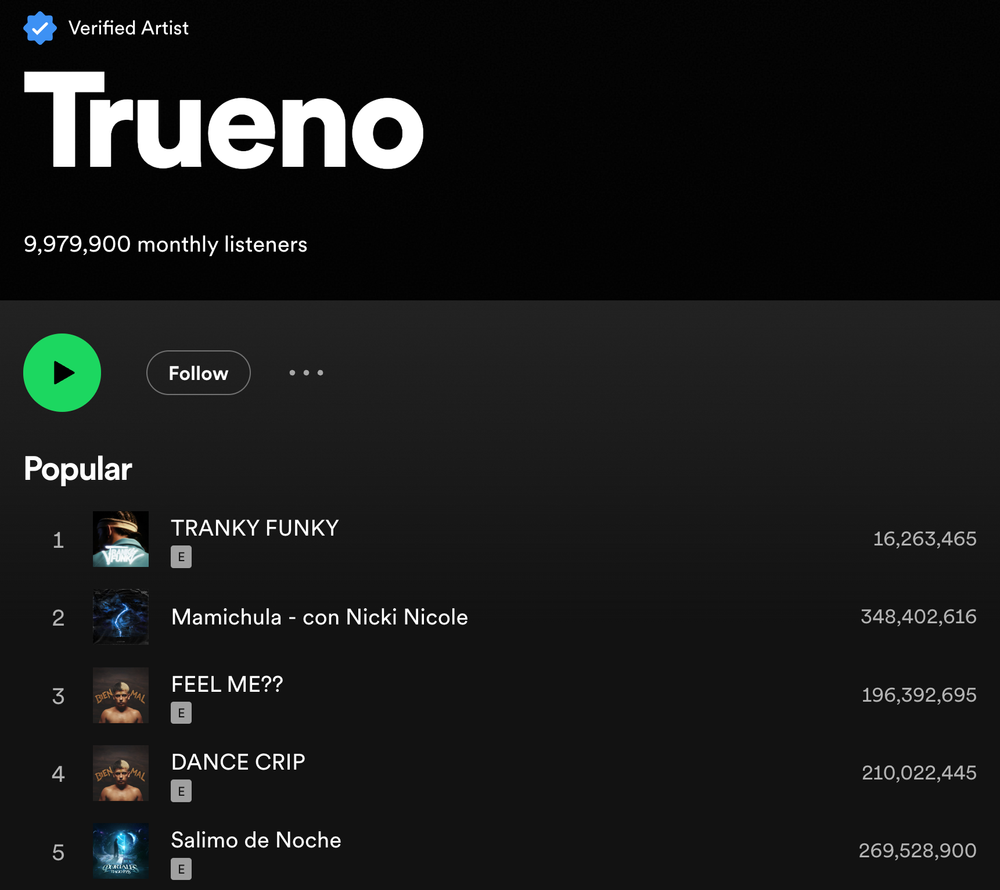The height and width of the screenshot is (890, 1000).
Task: Open the track title TRANKY FUNKY
Action: coord(254,528)
